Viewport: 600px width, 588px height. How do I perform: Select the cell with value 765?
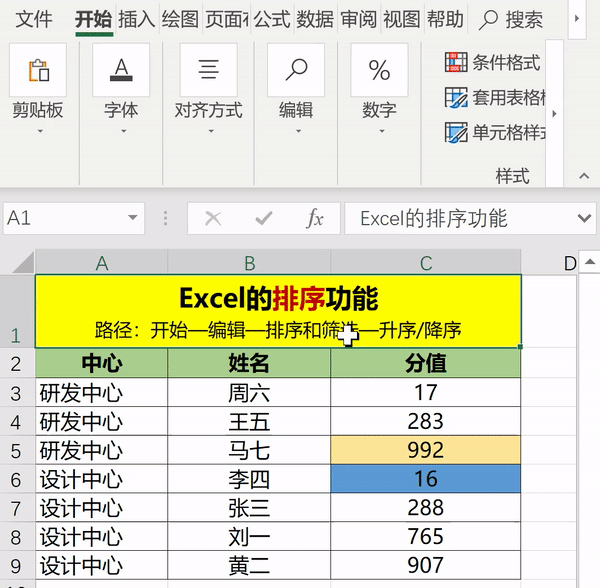[426, 536]
